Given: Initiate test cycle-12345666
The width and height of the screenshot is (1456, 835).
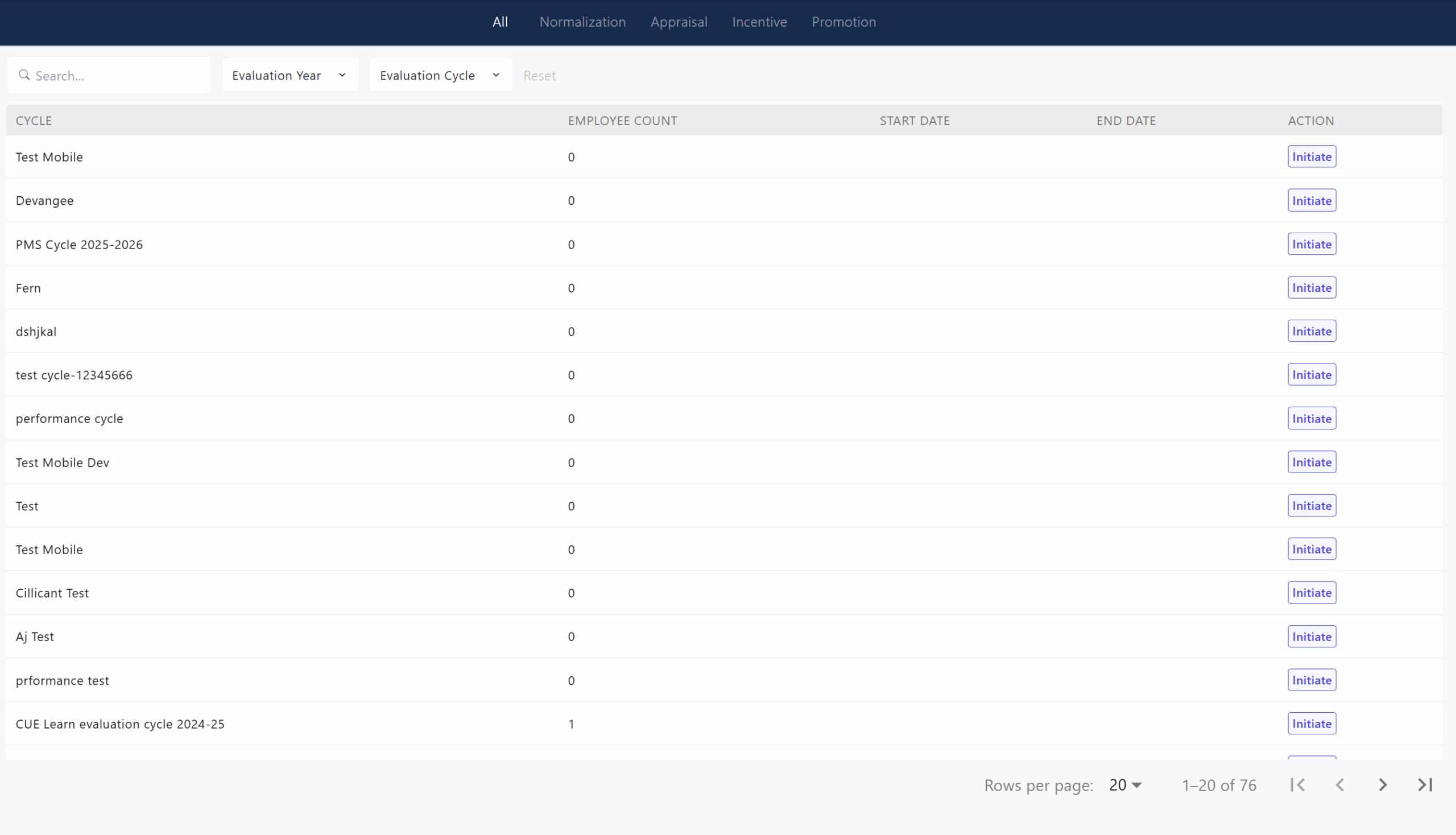Looking at the screenshot, I should 1312,375.
